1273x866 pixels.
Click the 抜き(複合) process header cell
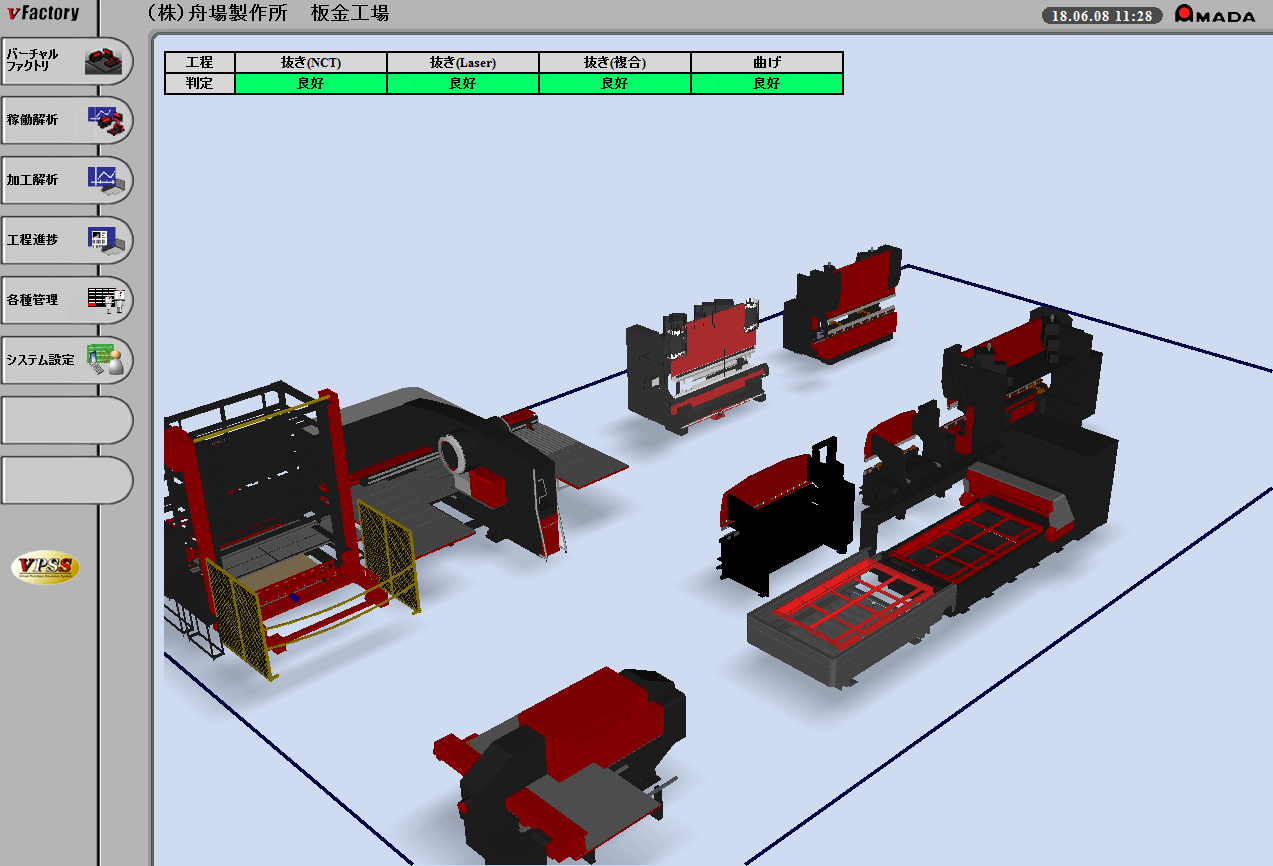click(x=615, y=63)
